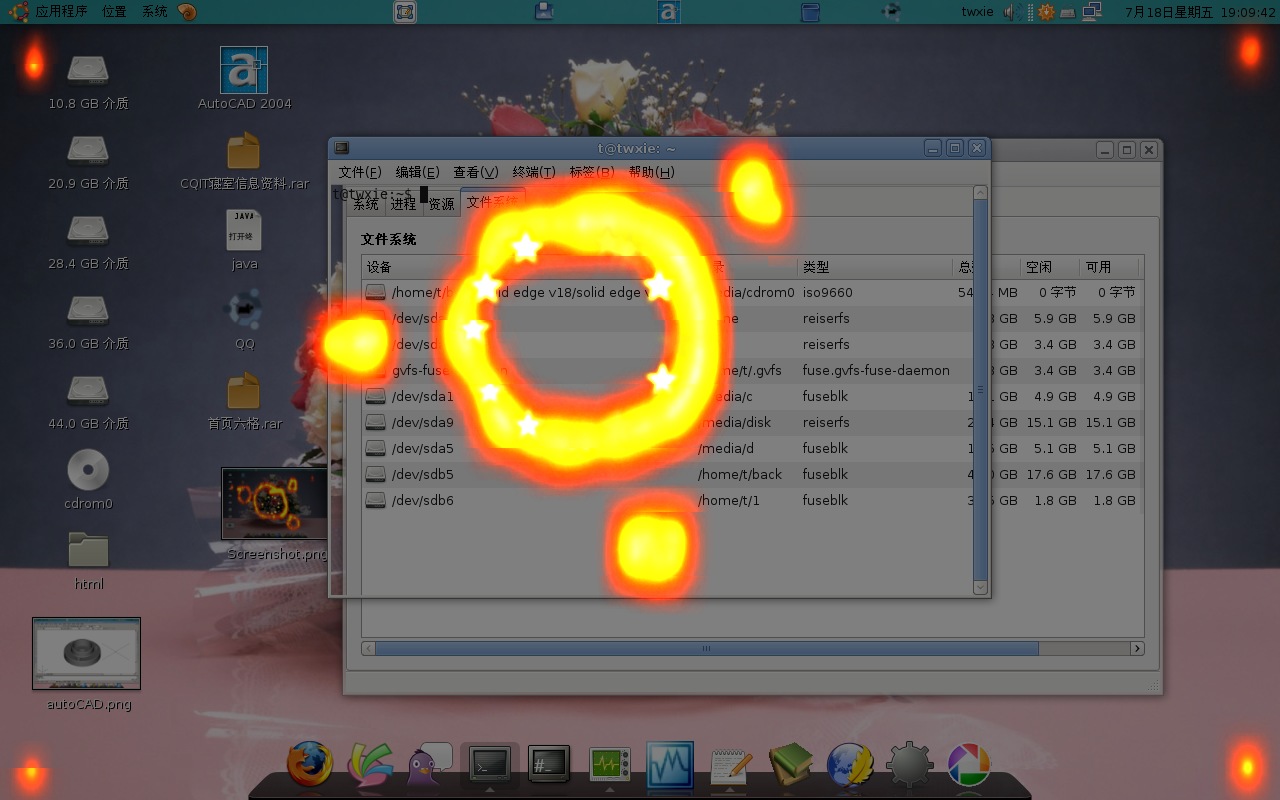Select the autoCAD.png thumbnail

[86, 653]
